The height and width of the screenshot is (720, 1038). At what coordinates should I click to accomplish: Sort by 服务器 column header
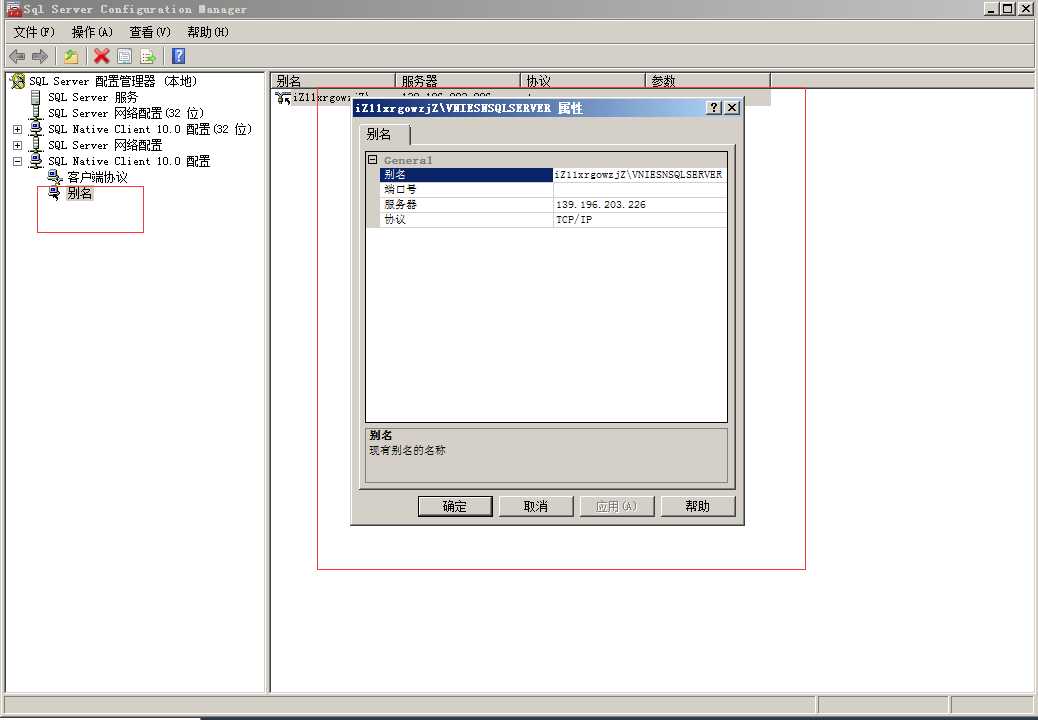click(458, 81)
